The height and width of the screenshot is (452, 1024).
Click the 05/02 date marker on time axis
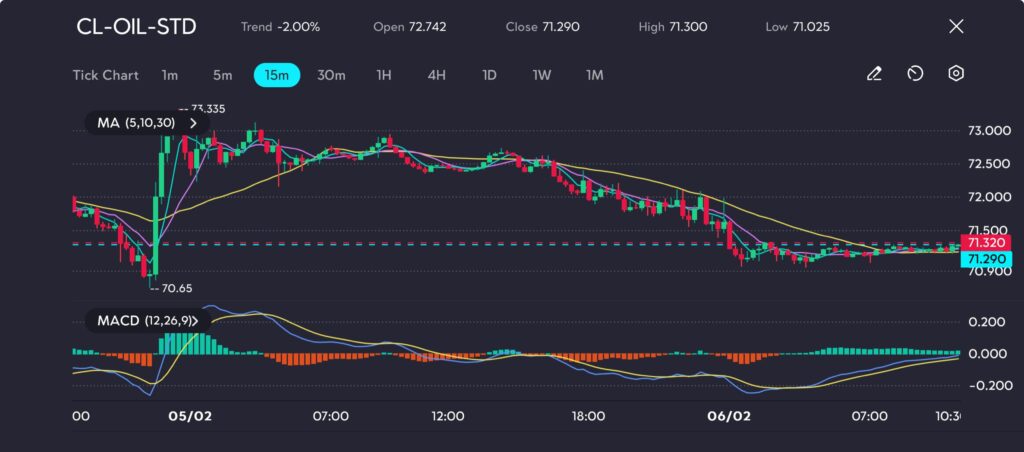(x=189, y=416)
